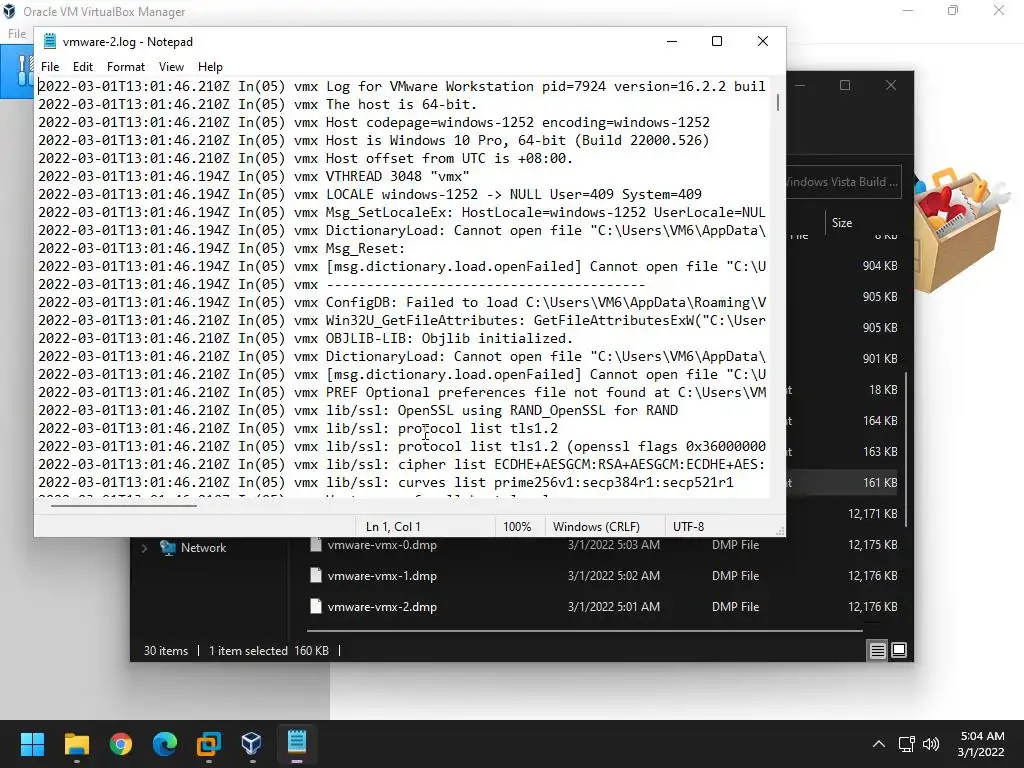Open the Windows Start menu

tap(32, 743)
